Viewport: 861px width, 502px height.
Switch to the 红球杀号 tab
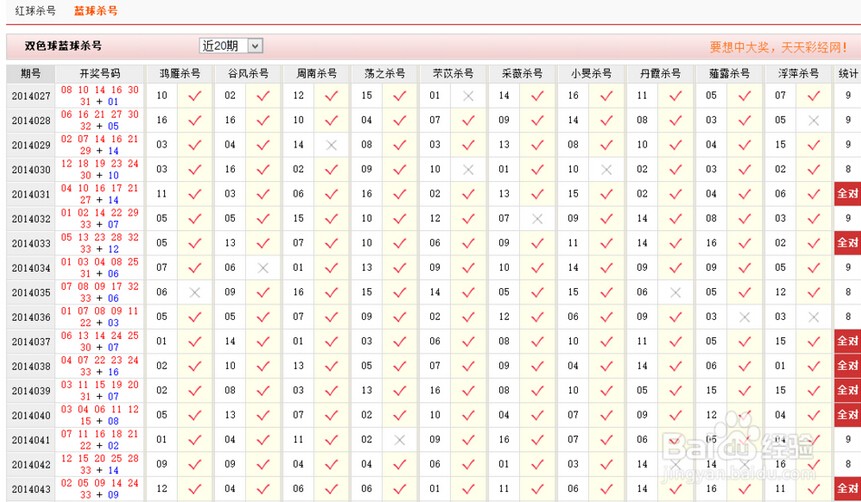35,11
